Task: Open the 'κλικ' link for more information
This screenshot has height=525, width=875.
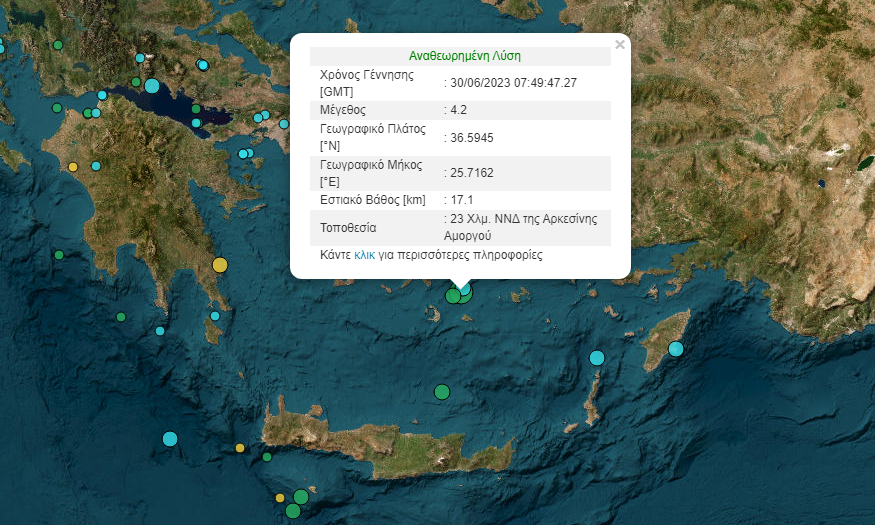Action: 364,255
